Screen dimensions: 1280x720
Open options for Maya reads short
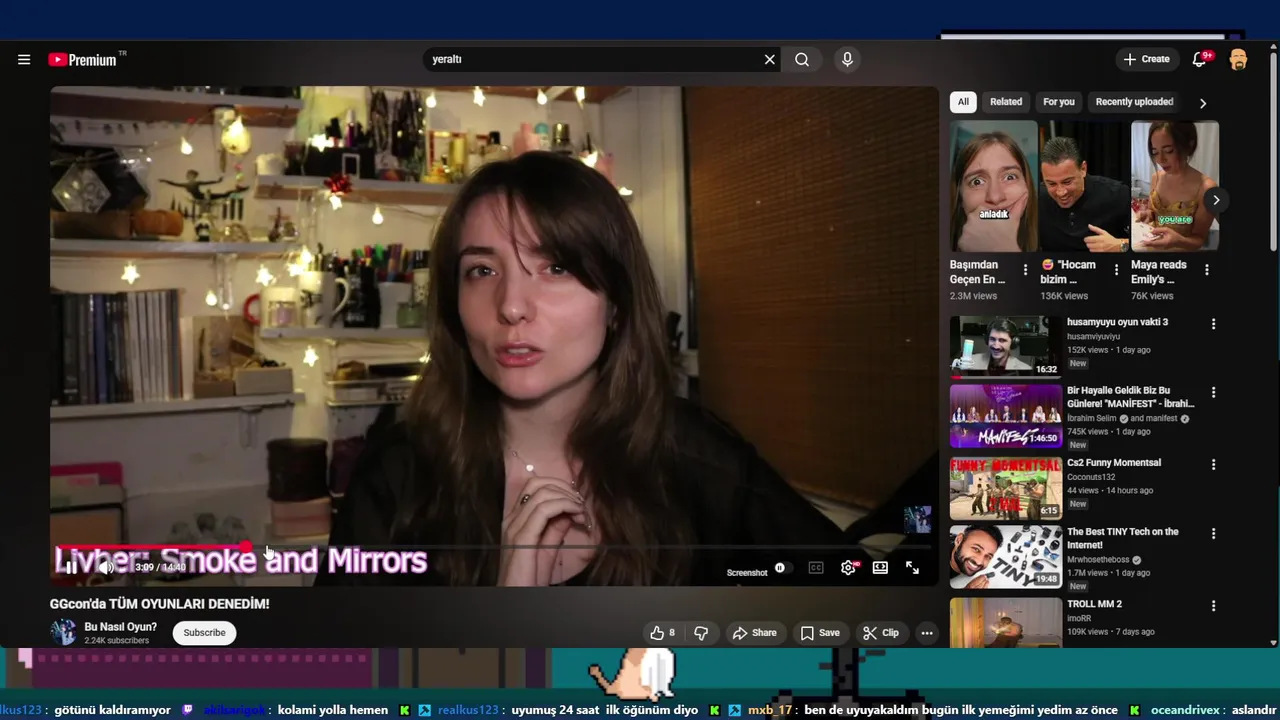(1207, 270)
